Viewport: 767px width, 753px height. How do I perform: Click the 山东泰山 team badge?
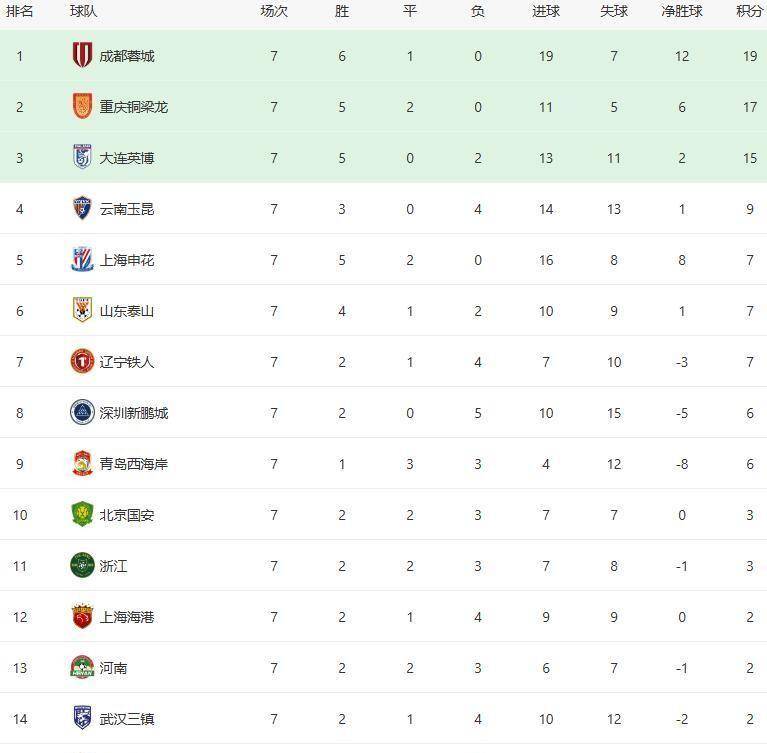(82, 311)
